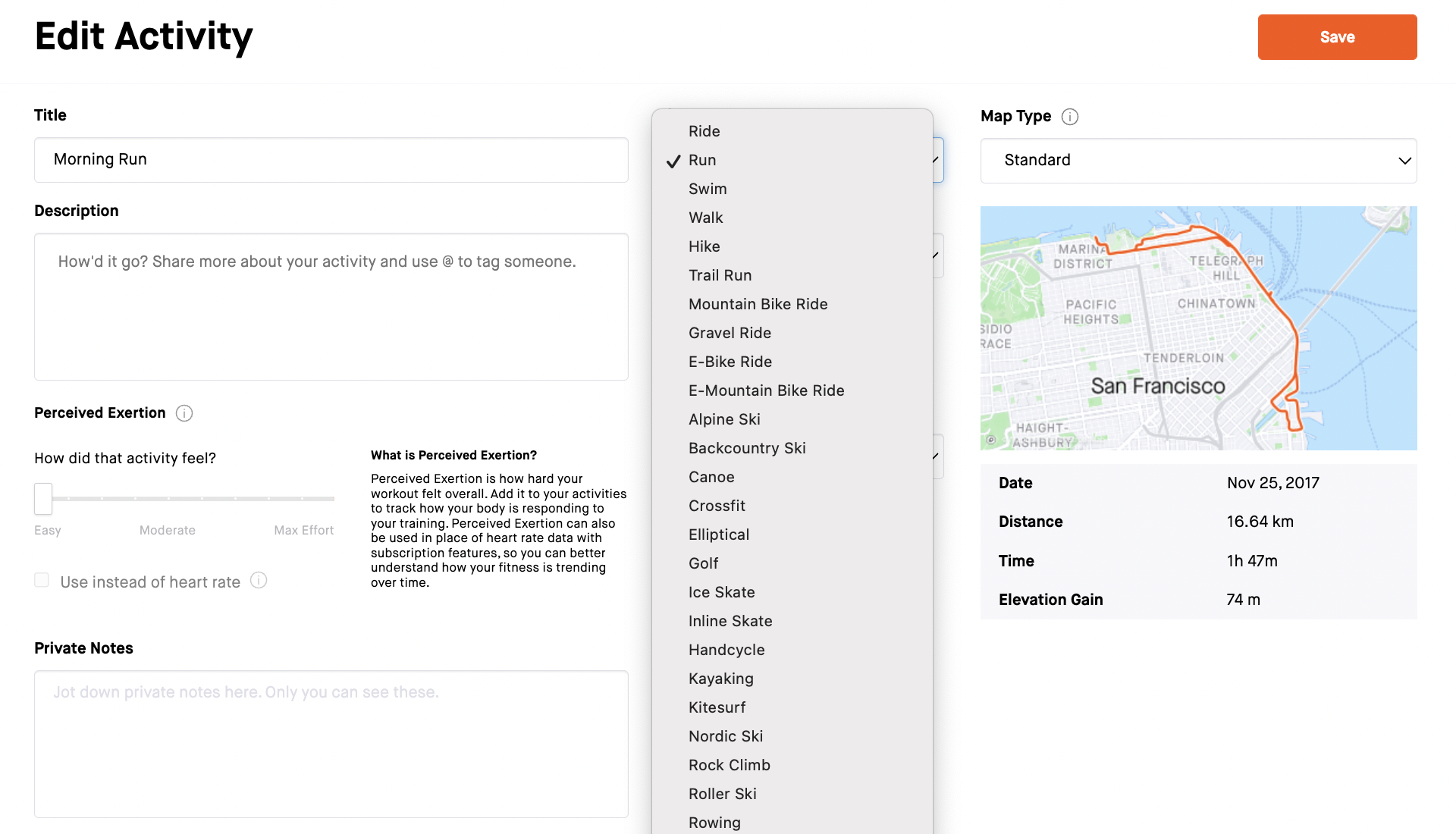
Task: Select Mountain Bike Ride activity type
Action: [758, 303]
